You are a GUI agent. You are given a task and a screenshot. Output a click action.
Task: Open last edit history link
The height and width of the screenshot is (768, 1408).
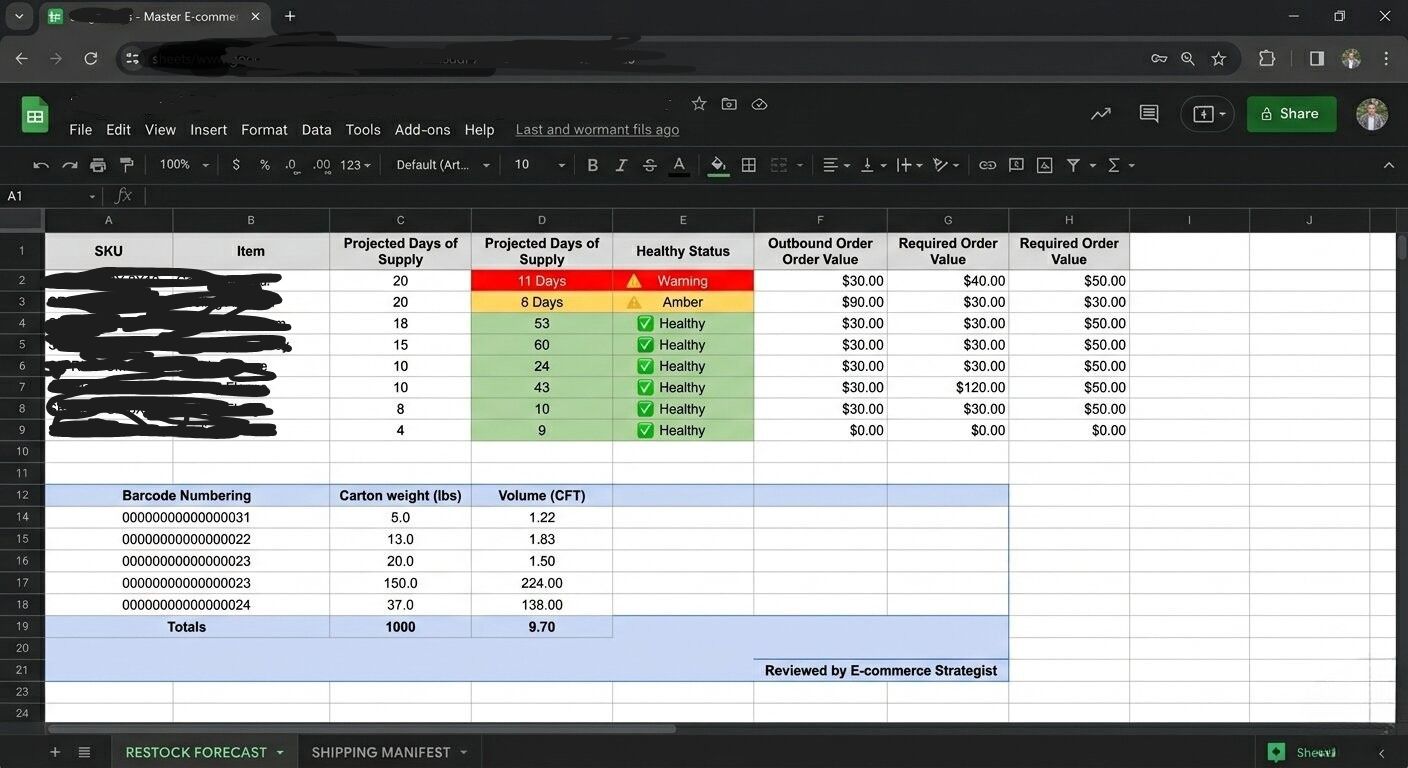coord(597,130)
